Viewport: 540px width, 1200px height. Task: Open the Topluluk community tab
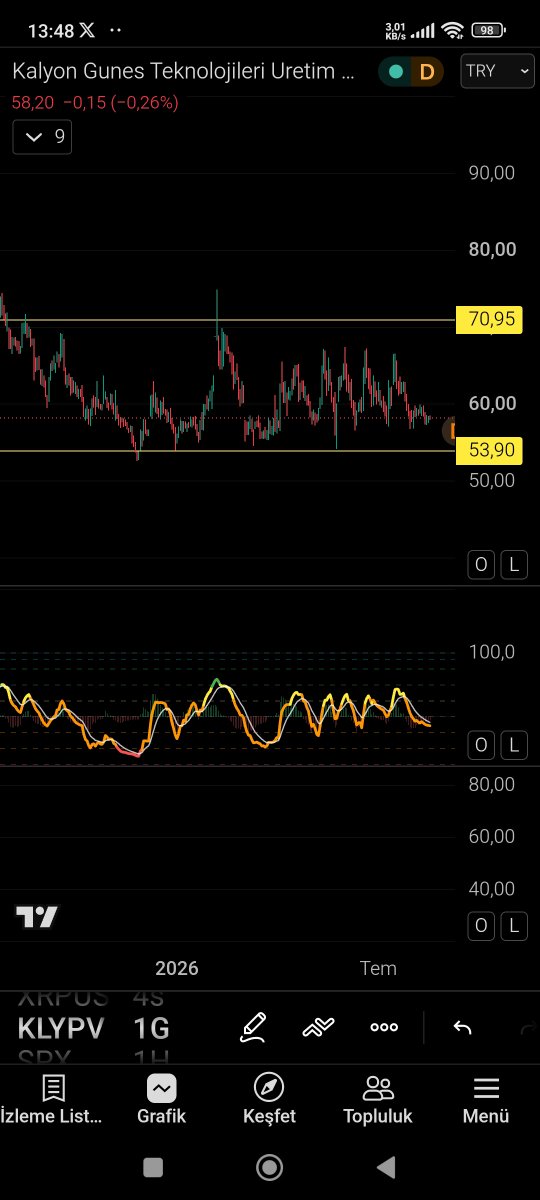pyautogui.click(x=377, y=1099)
